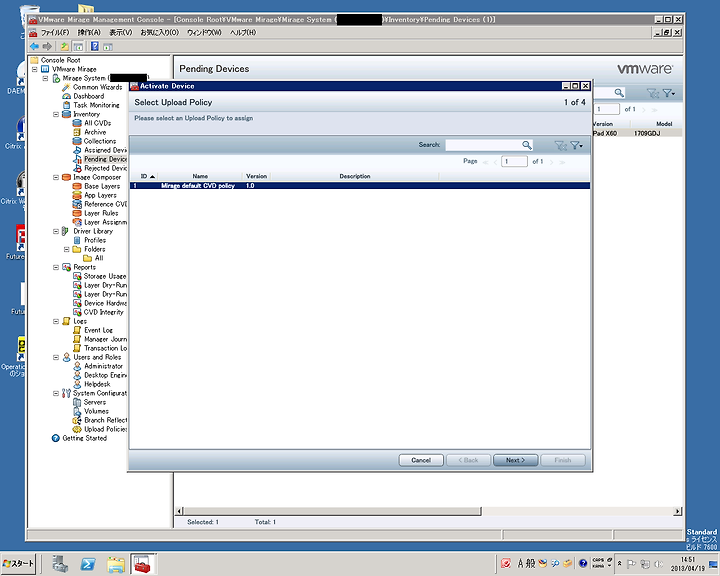Click the Name column header

pyautogui.click(x=200, y=176)
